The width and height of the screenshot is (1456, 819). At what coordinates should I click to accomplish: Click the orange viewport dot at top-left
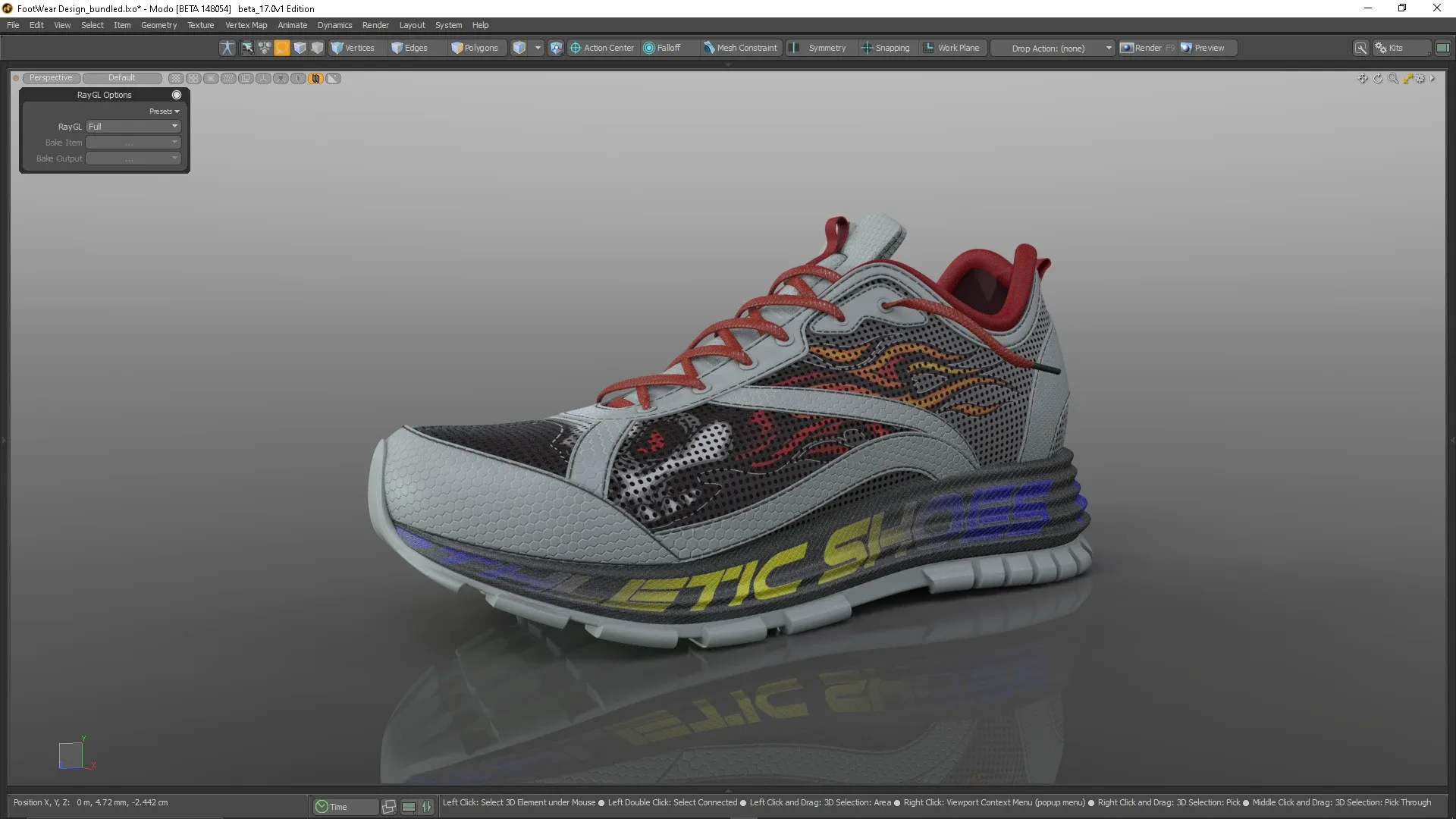click(16, 78)
